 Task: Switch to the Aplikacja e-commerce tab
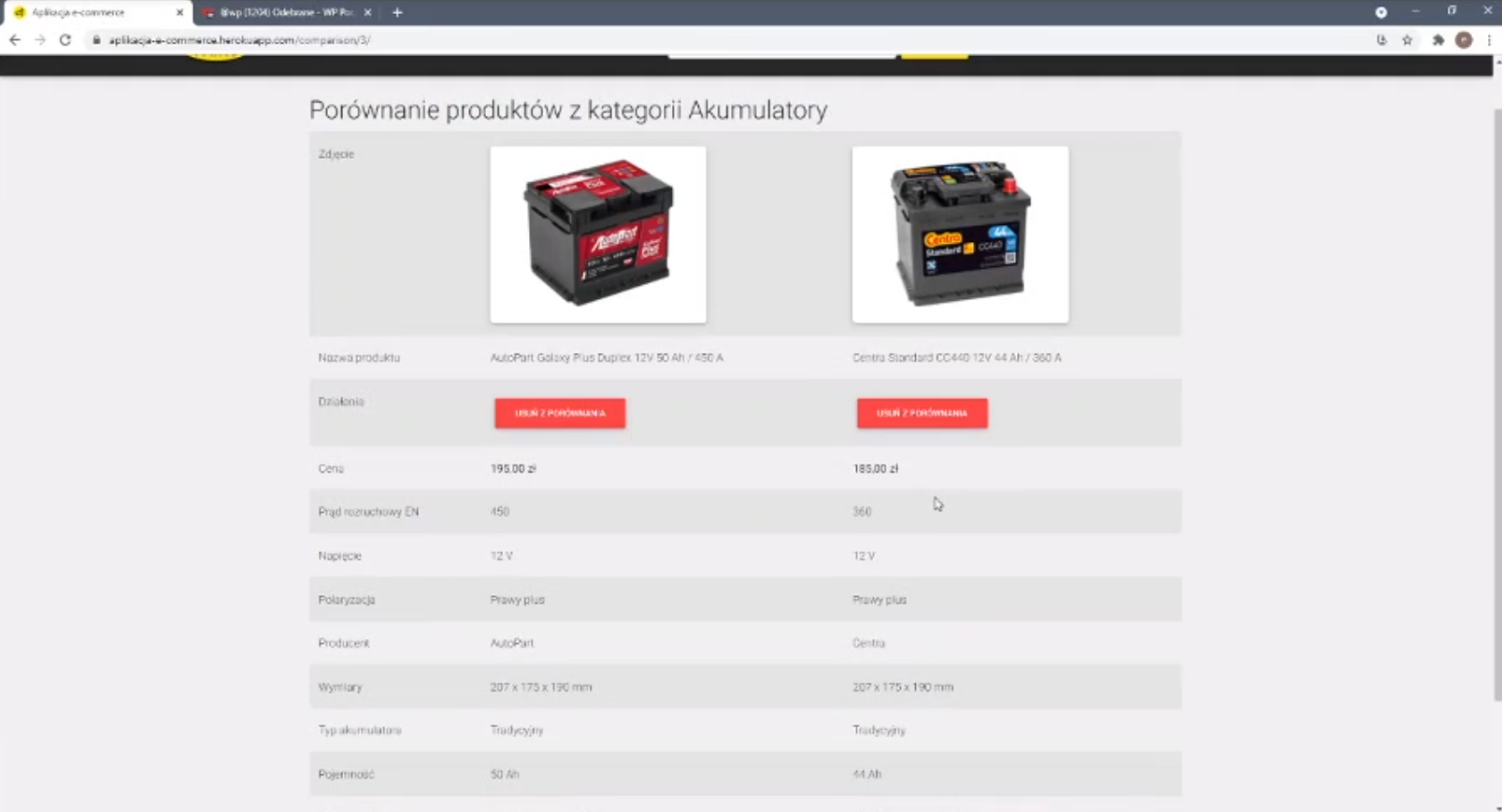click(x=96, y=12)
